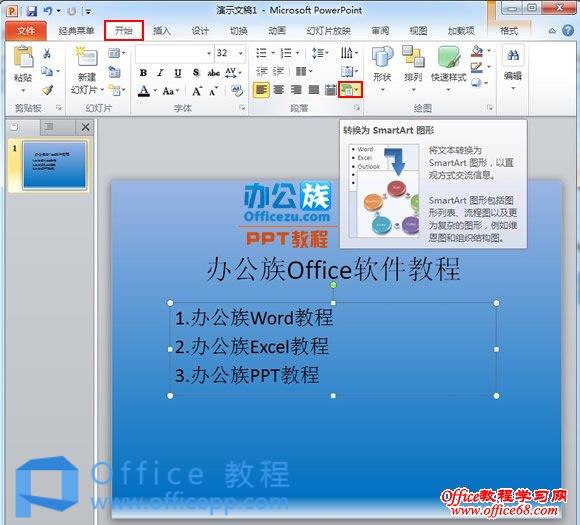This screenshot has width=580, height=525.
Task: Click the numbered list icon
Action: (286, 53)
